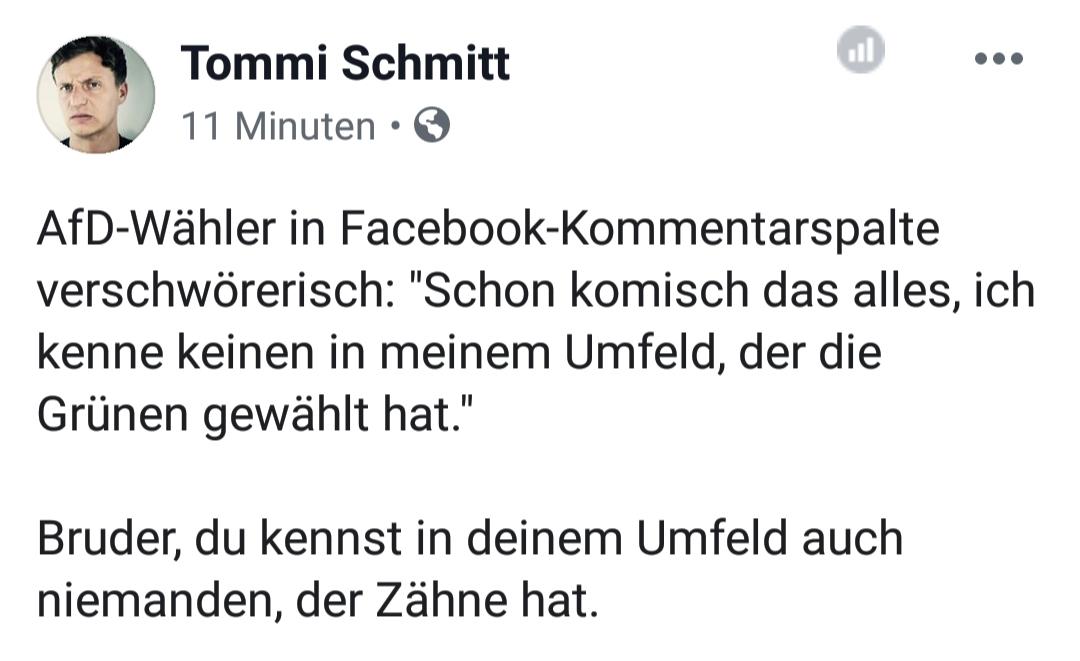Image resolution: width=1080 pixels, height=661 pixels.
Task: Open the post via '11 Minuten' timestamp
Action: (278, 127)
